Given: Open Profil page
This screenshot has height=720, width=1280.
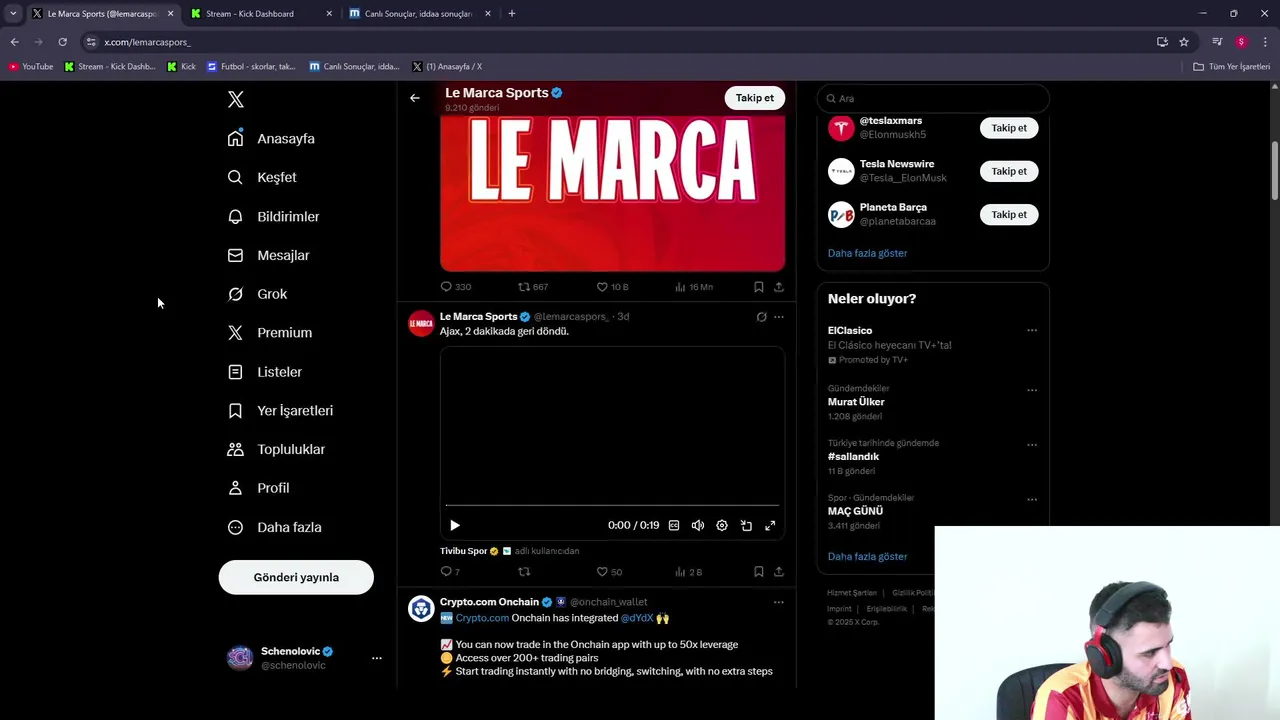Looking at the screenshot, I should [258, 488].
